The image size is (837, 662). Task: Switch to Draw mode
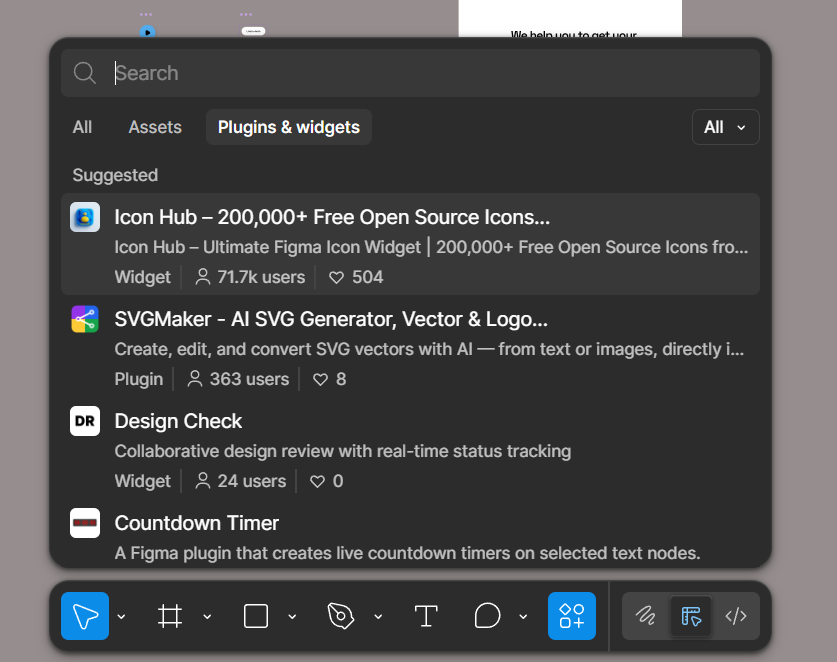(645, 616)
